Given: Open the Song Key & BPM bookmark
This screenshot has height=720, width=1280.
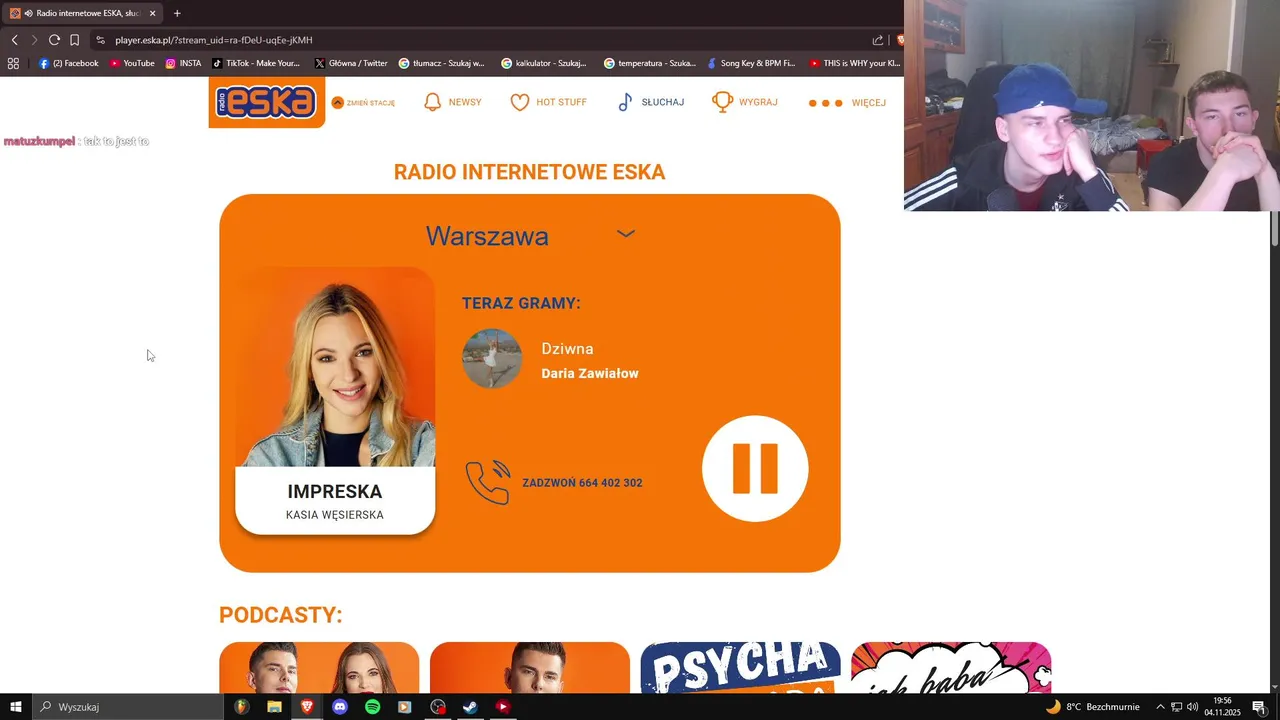Looking at the screenshot, I should [750, 63].
